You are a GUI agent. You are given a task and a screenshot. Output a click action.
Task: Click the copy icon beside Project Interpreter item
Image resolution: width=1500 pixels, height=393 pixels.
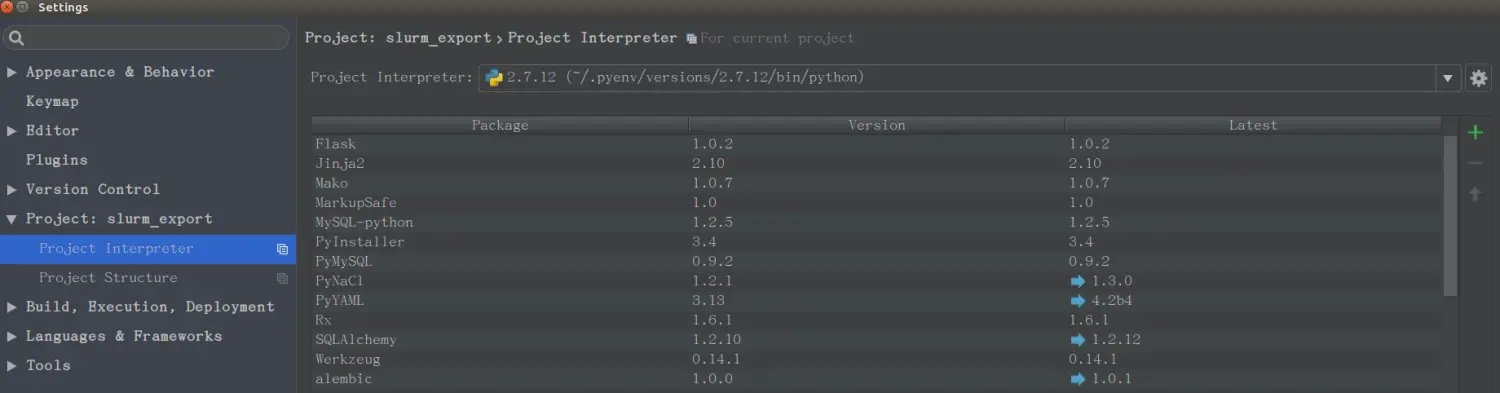(282, 249)
